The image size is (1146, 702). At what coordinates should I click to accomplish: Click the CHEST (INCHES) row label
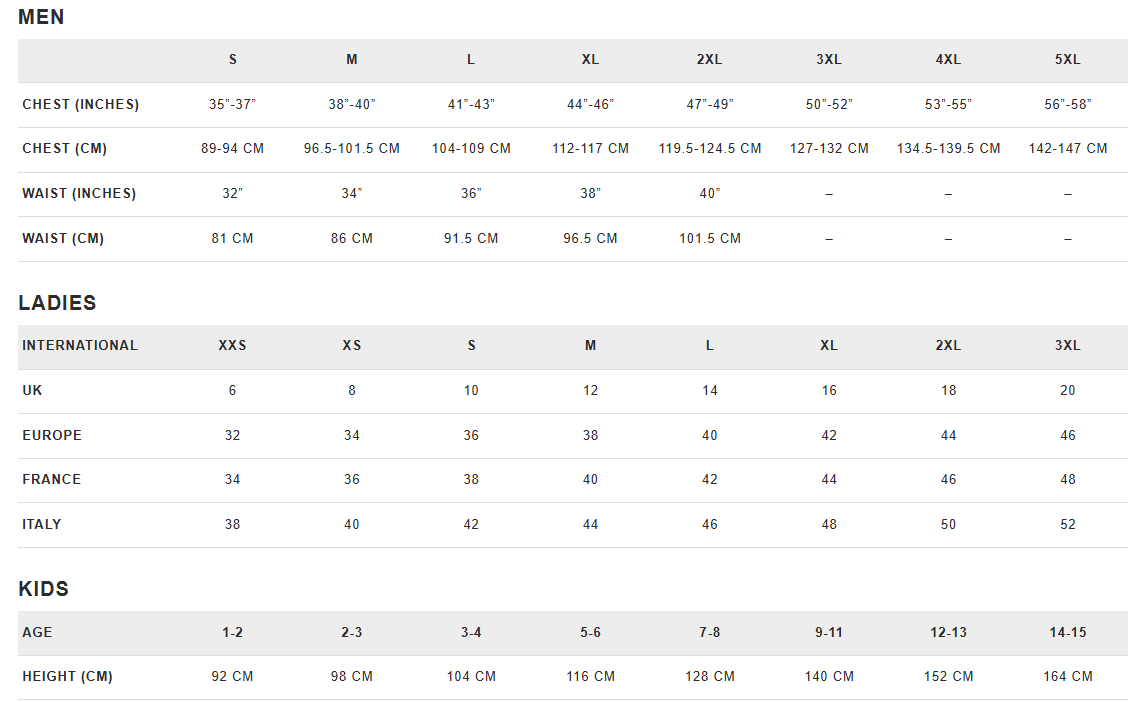80,104
